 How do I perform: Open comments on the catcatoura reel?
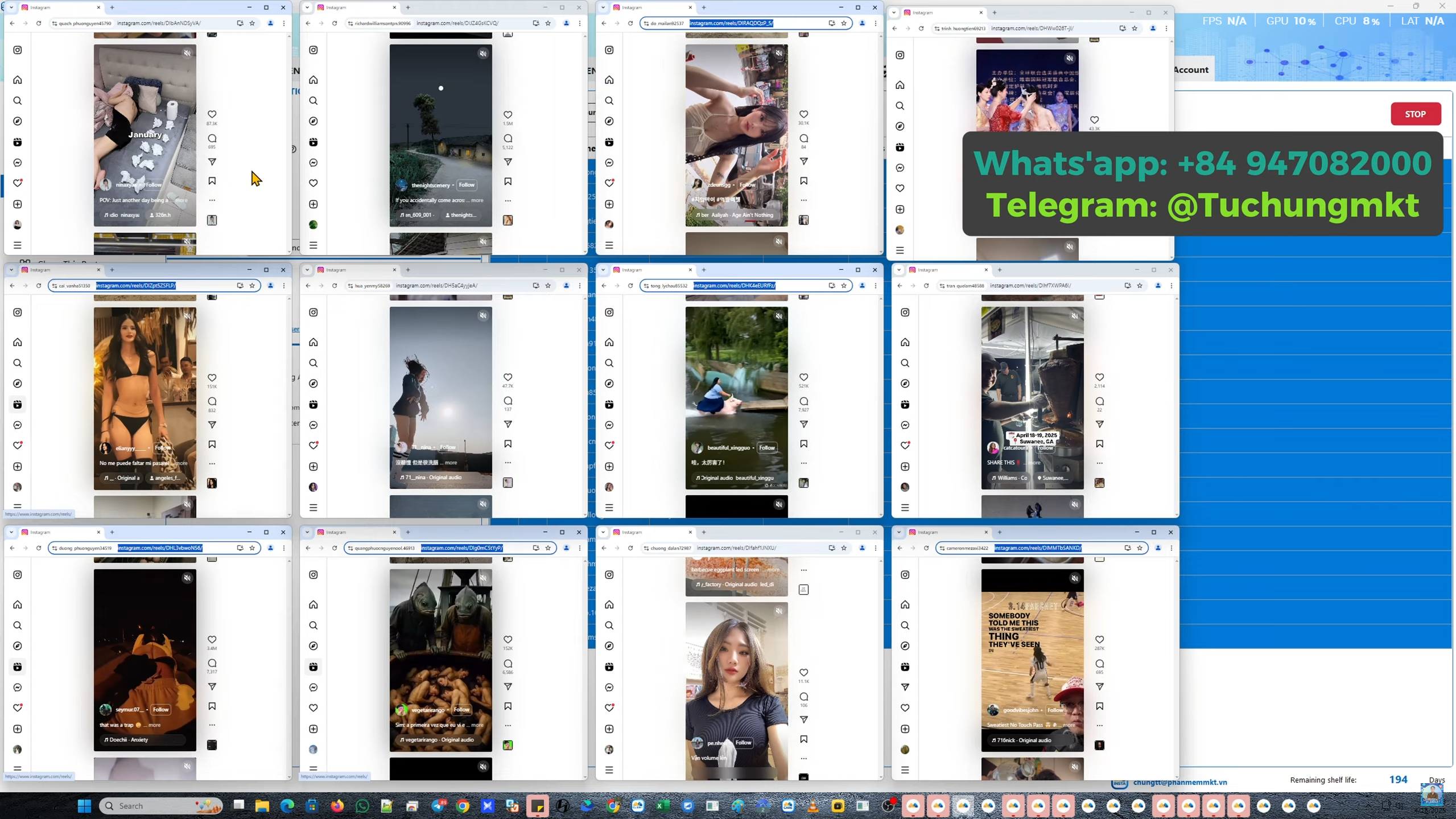tap(1099, 401)
